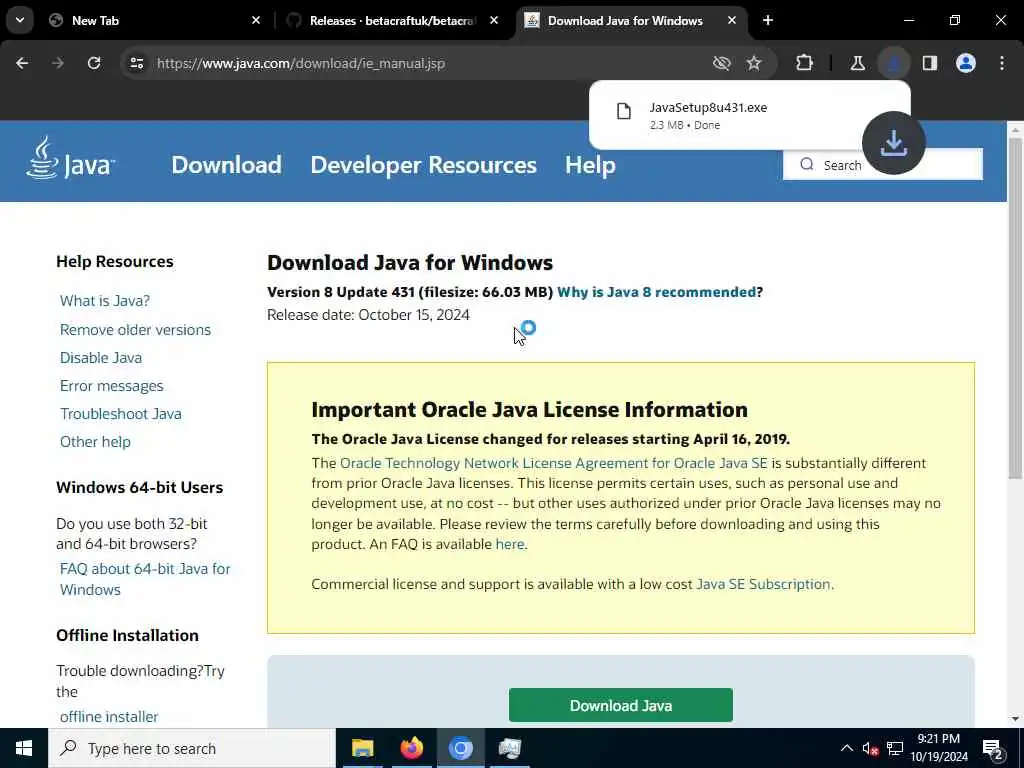The height and width of the screenshot is (768, 1024).
Task: Open FAQ about 64-bit Java for Windows
Action: [145, 579]
